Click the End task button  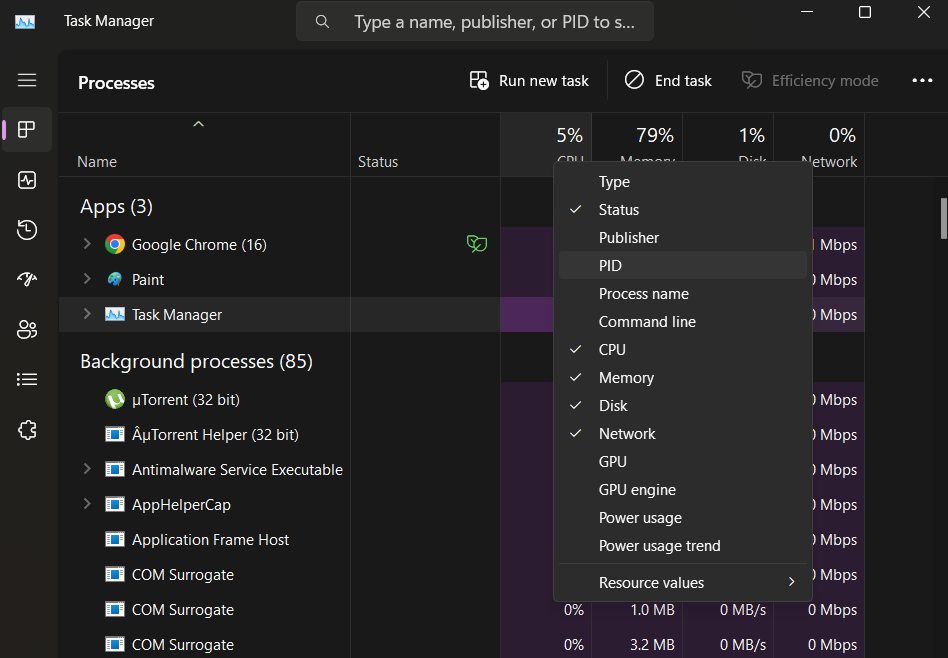(668, 81)
